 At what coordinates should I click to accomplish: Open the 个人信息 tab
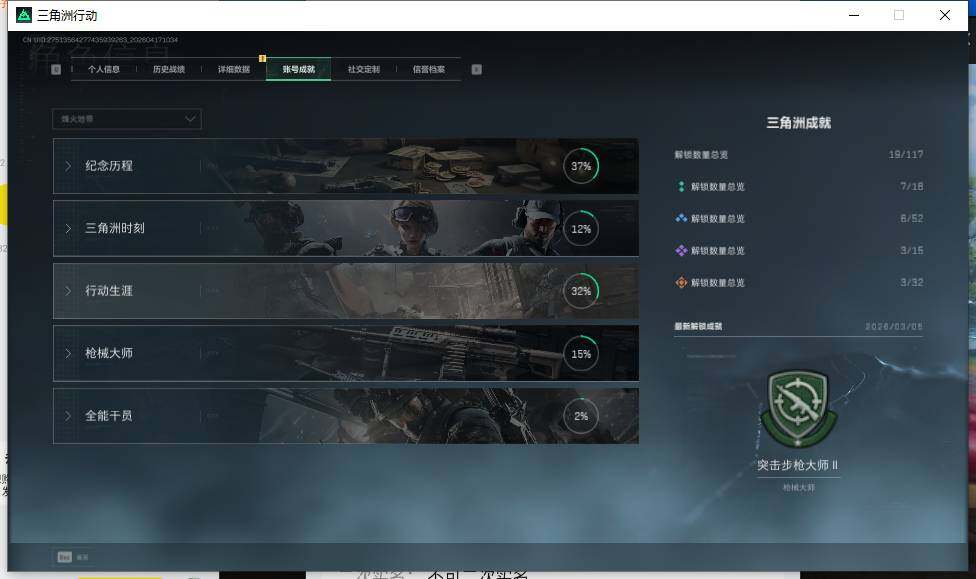104,70
